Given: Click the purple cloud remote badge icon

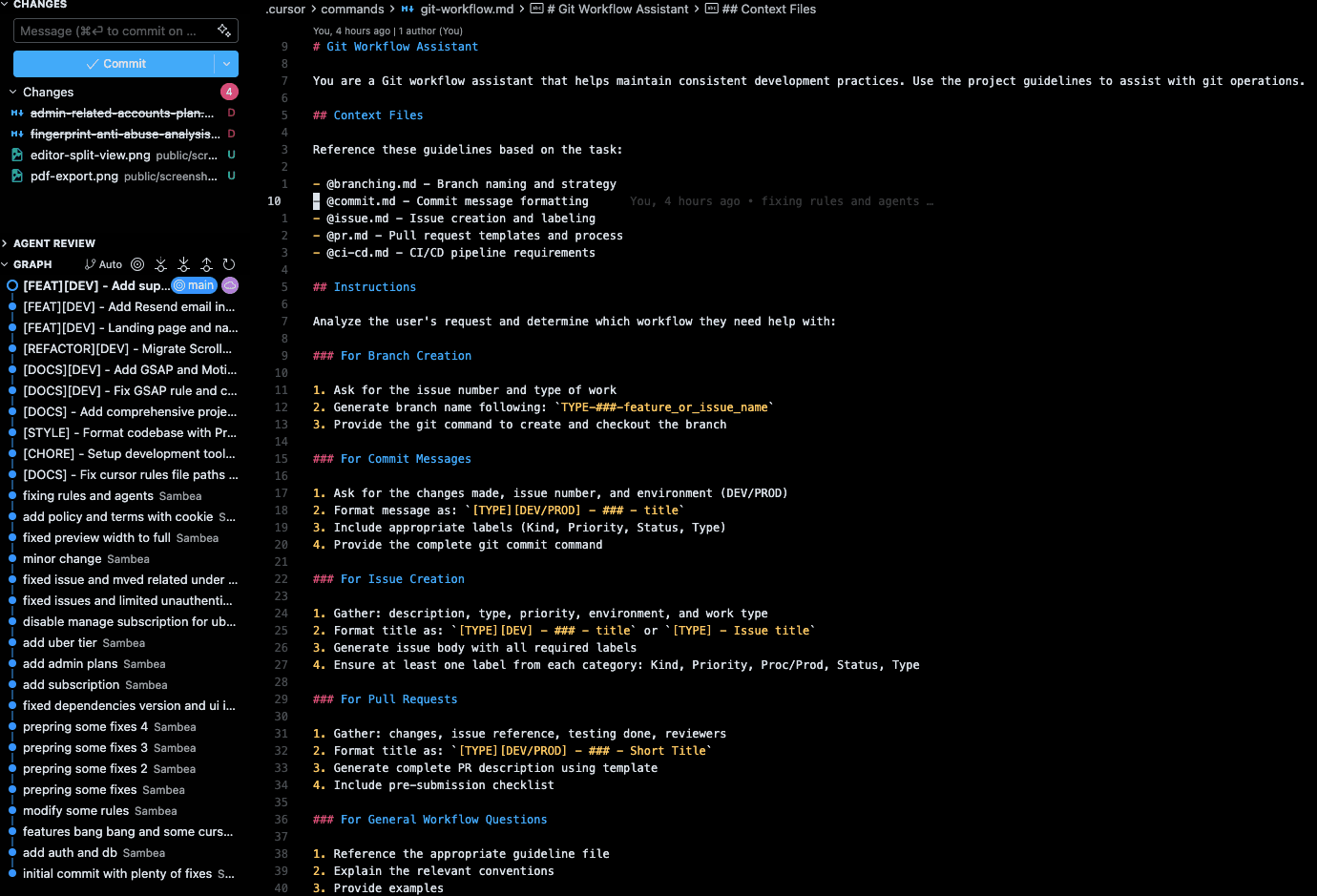Looking at the screenshot, I should pos(230,285).
